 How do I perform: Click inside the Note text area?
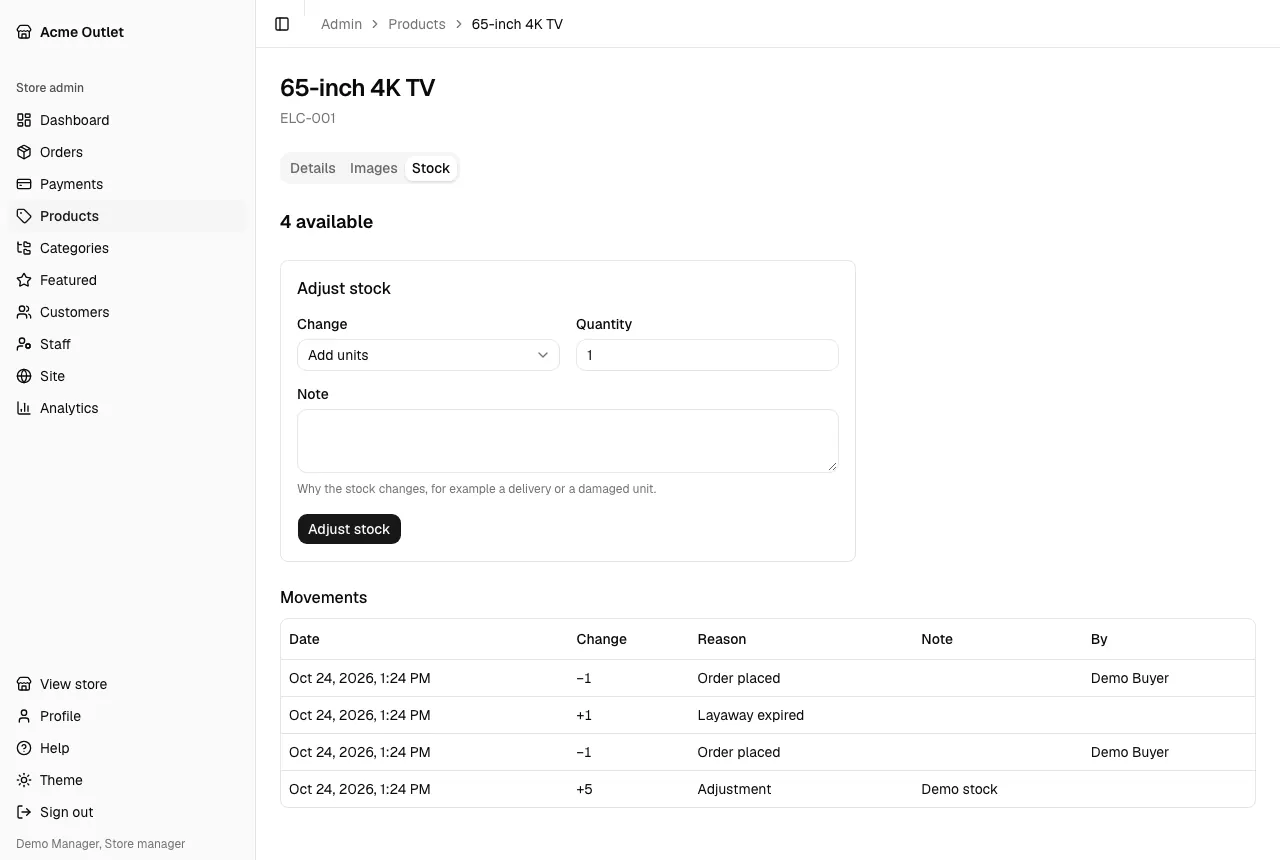(568, 441)
